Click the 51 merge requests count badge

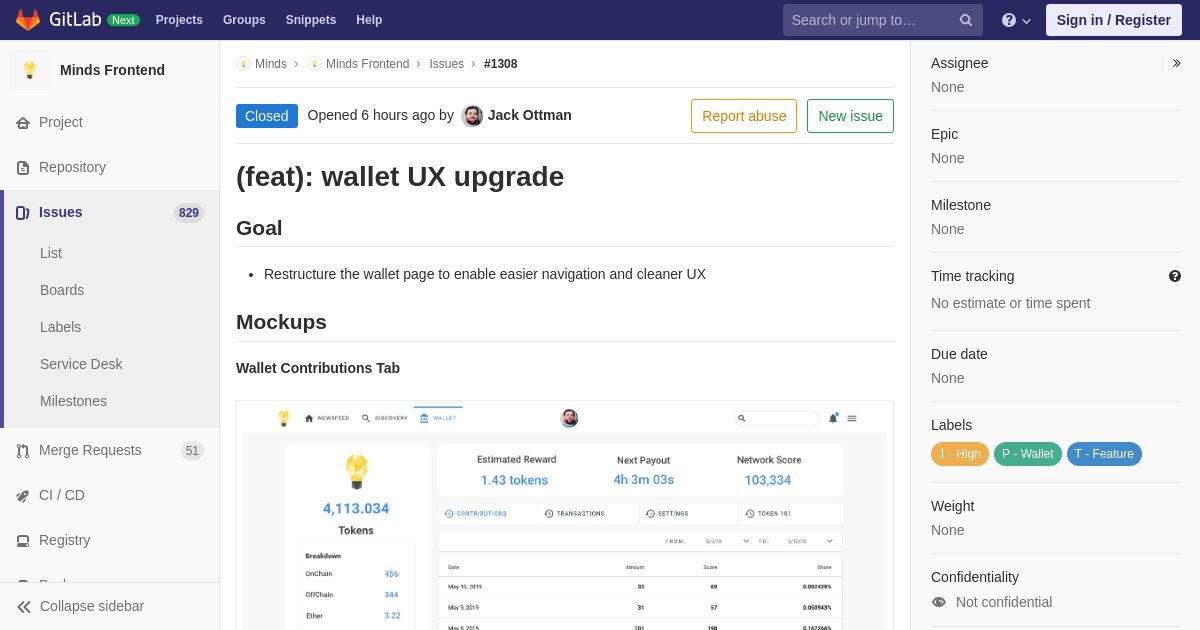(x=192, y=451)
